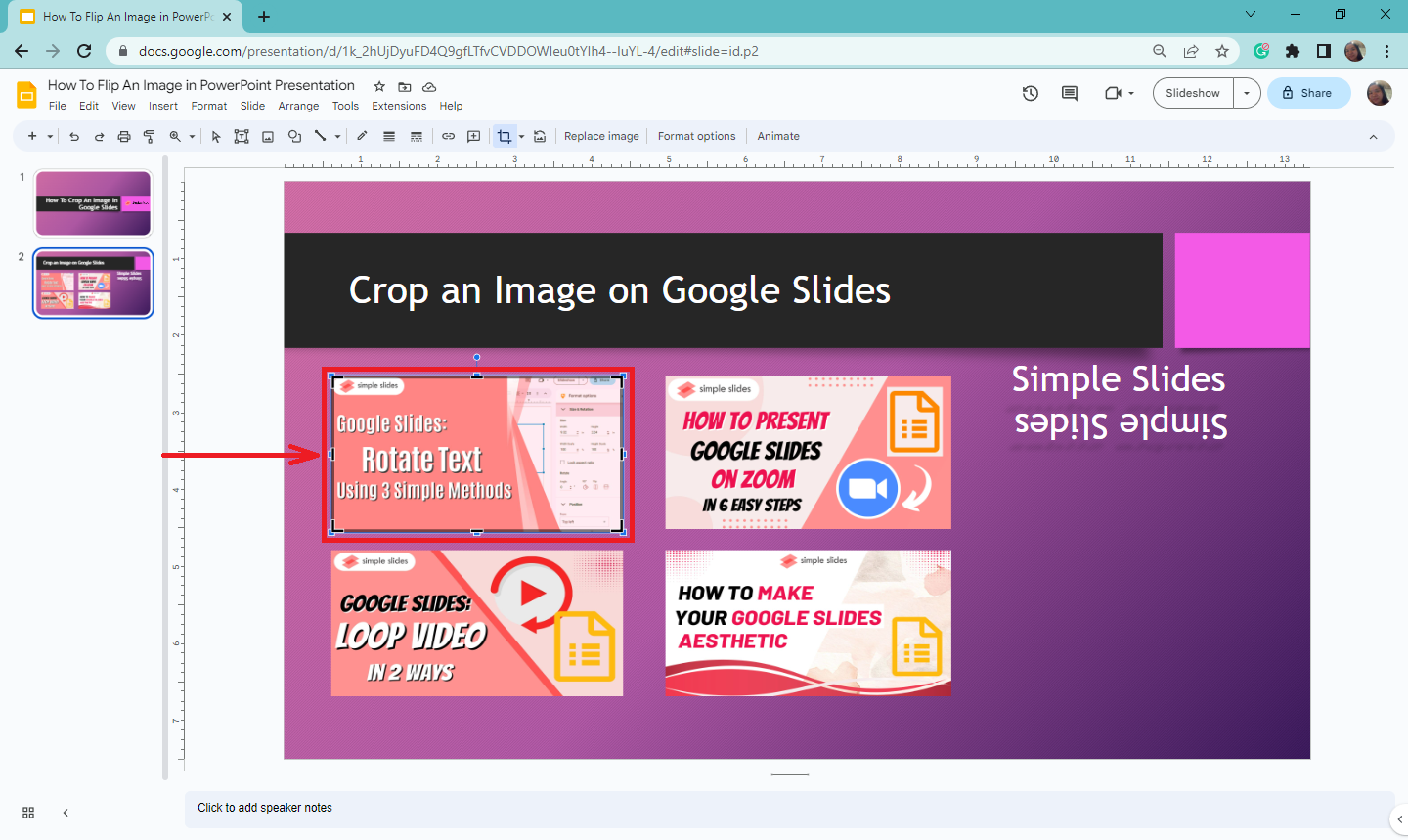Open the Slideshow presentation options dropdown
The image size is (1408, 840).
1247,93
